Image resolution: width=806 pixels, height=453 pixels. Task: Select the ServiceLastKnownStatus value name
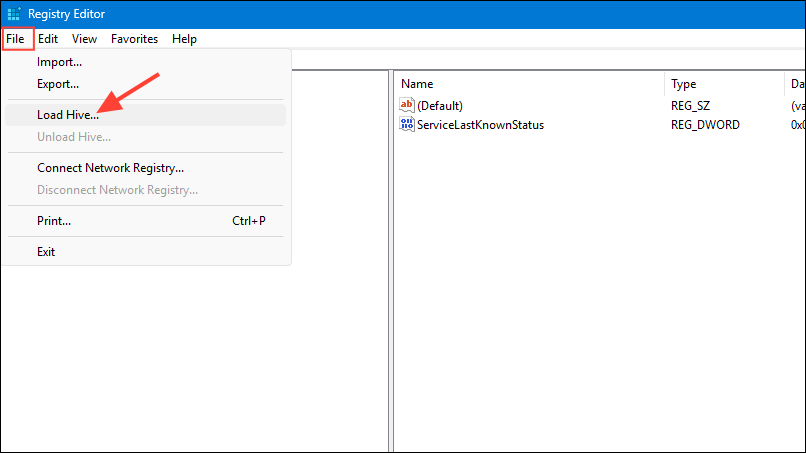480,125
